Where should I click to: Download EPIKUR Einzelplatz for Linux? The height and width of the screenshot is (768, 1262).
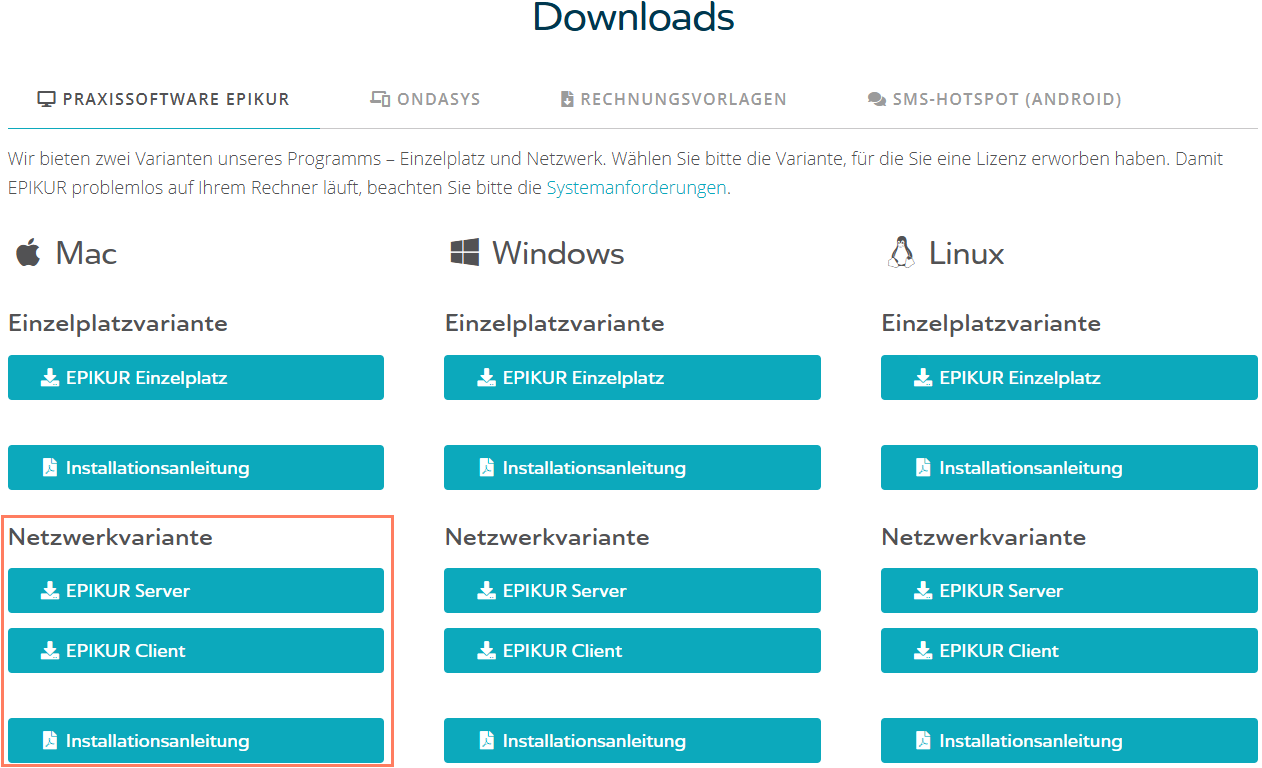pos(1069,378)
